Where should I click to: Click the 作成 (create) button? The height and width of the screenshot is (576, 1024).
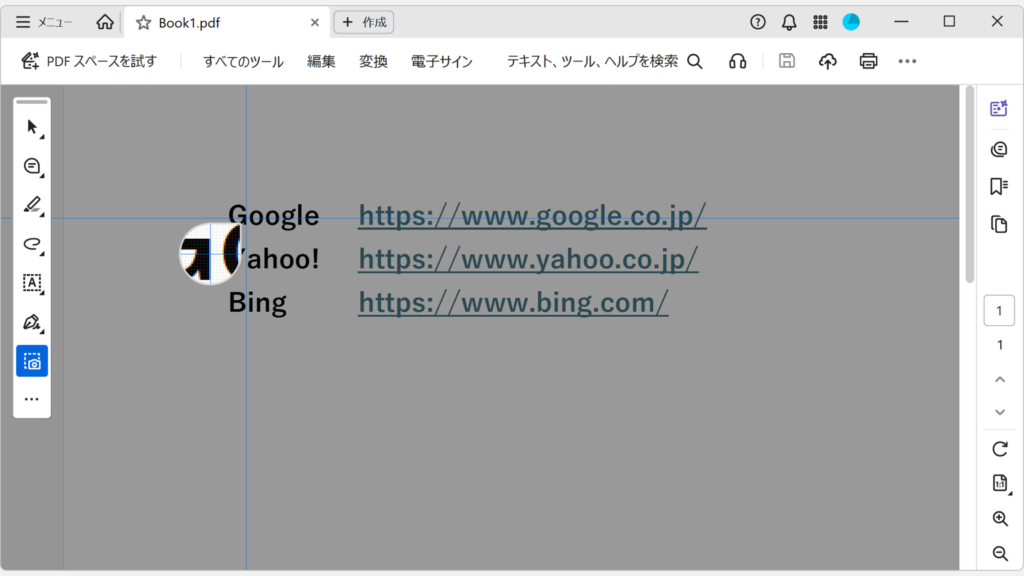[364, 22]
